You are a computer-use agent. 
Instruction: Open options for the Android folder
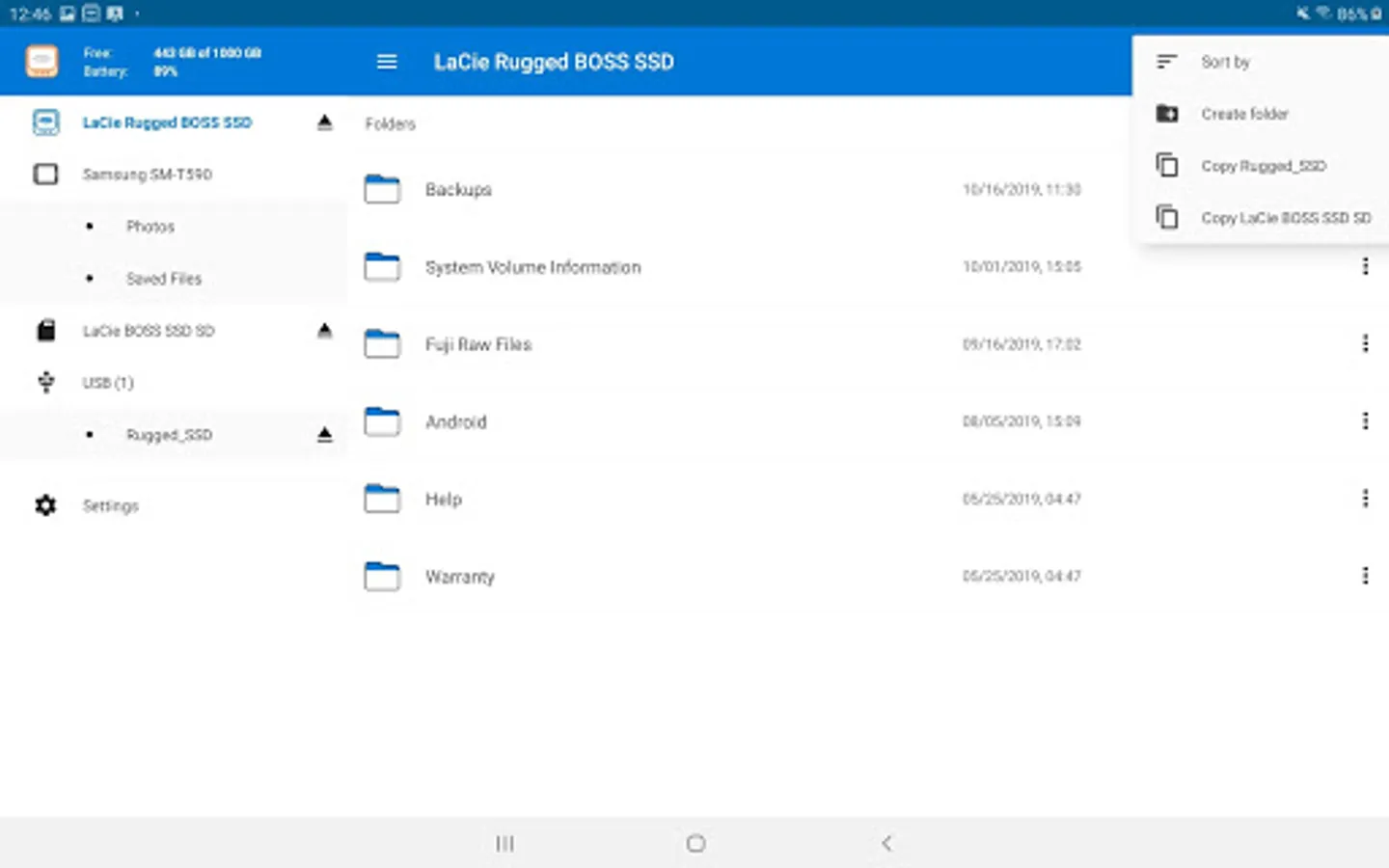click(x=1365, y=420)
